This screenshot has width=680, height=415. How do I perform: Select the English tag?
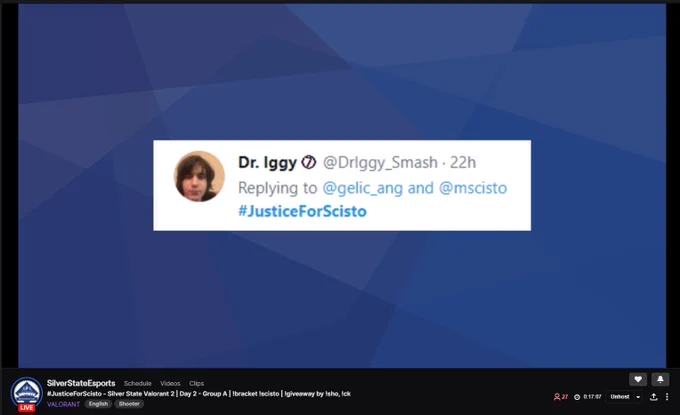tap(98, 404)
